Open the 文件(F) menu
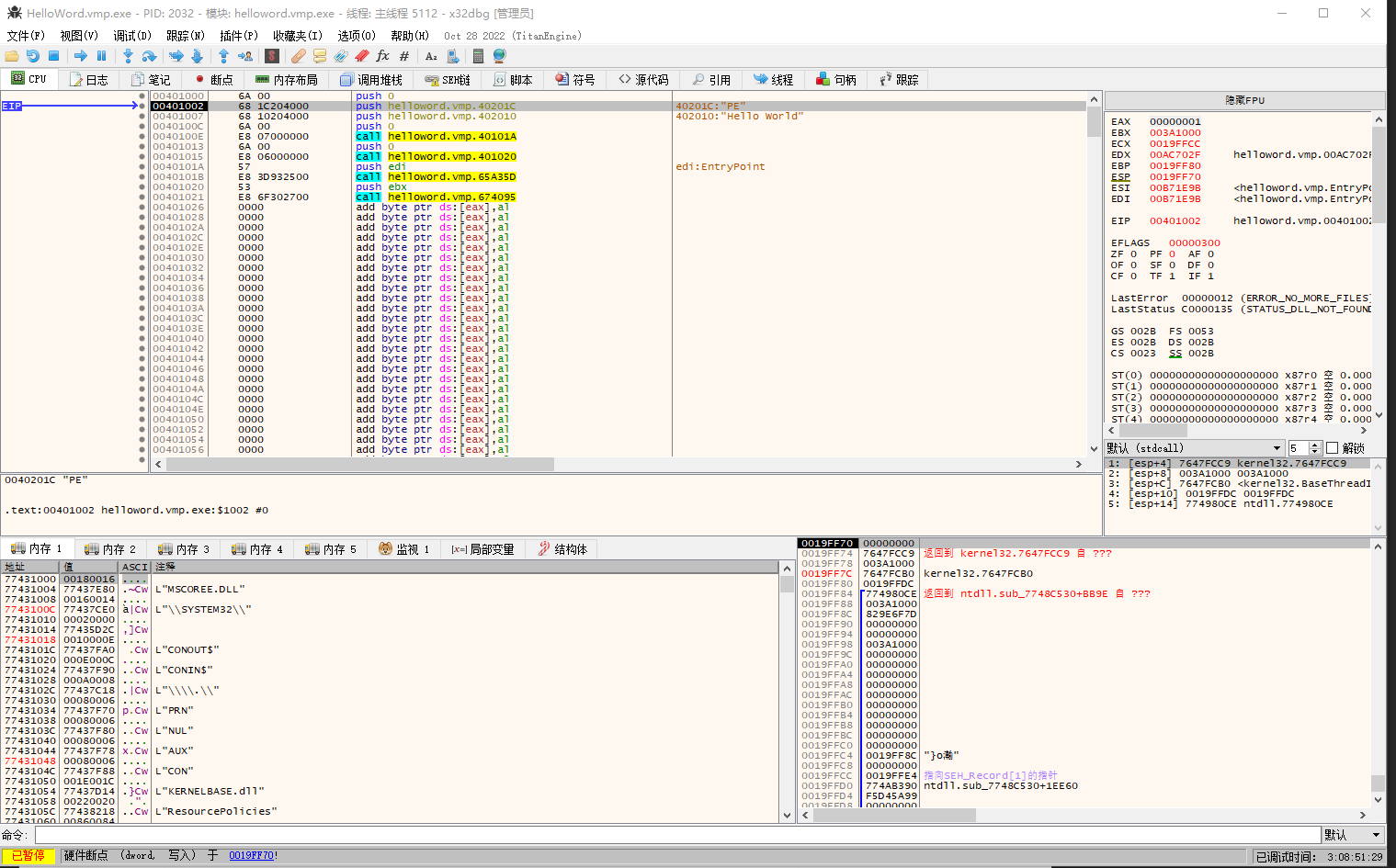 click(26, 36)
